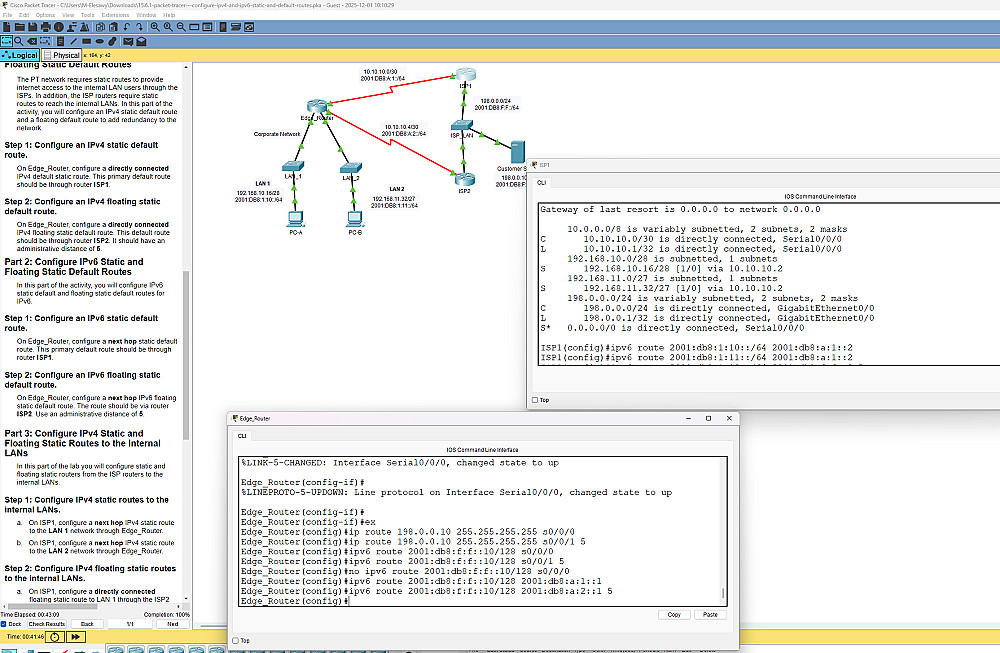Click the Add Complex PDU open envelope icon
Viewport: 1000px width, 653px height.
point(141,41)
